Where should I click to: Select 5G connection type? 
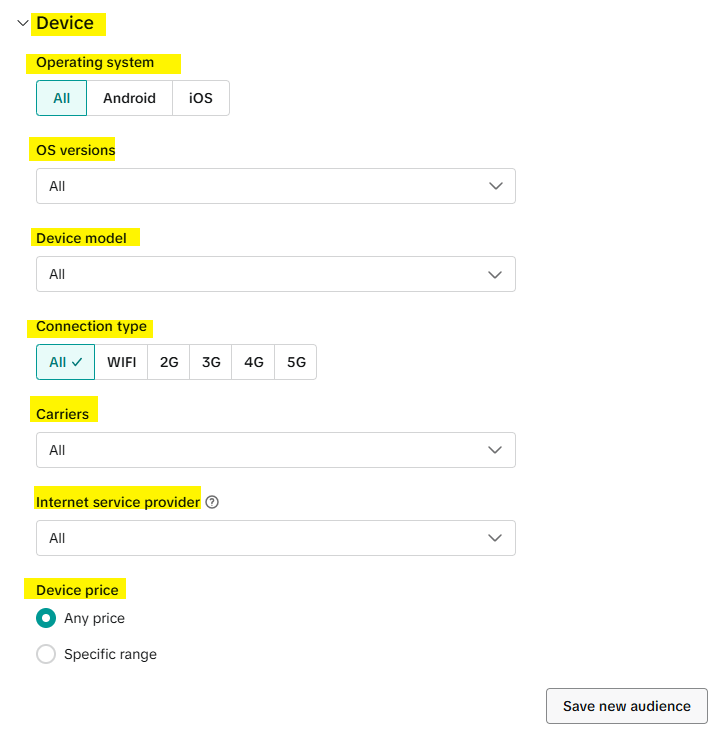click(x=296, y=362)
